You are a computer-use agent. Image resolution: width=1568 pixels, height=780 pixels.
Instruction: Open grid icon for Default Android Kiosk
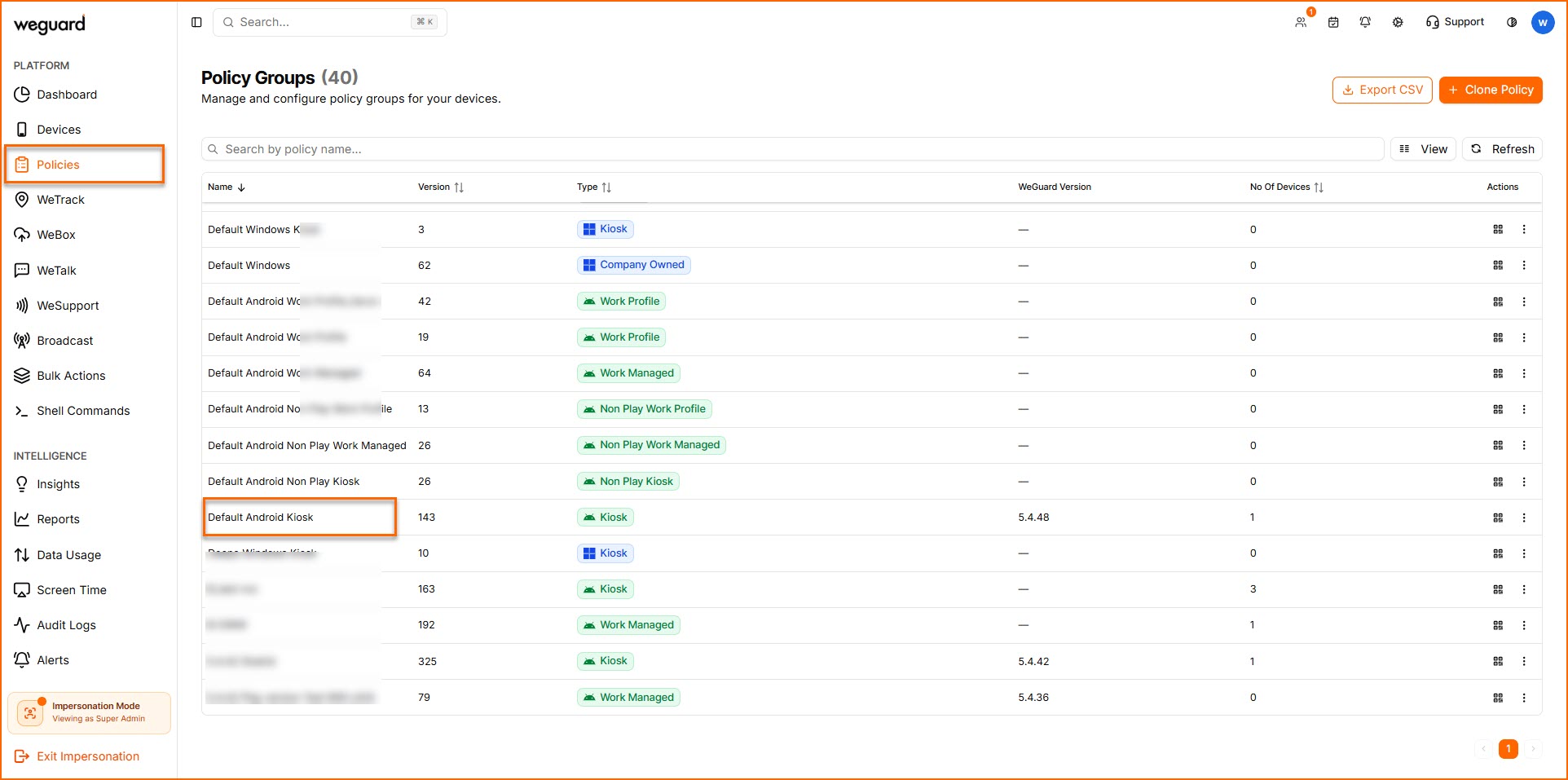tap(1498, 518)
